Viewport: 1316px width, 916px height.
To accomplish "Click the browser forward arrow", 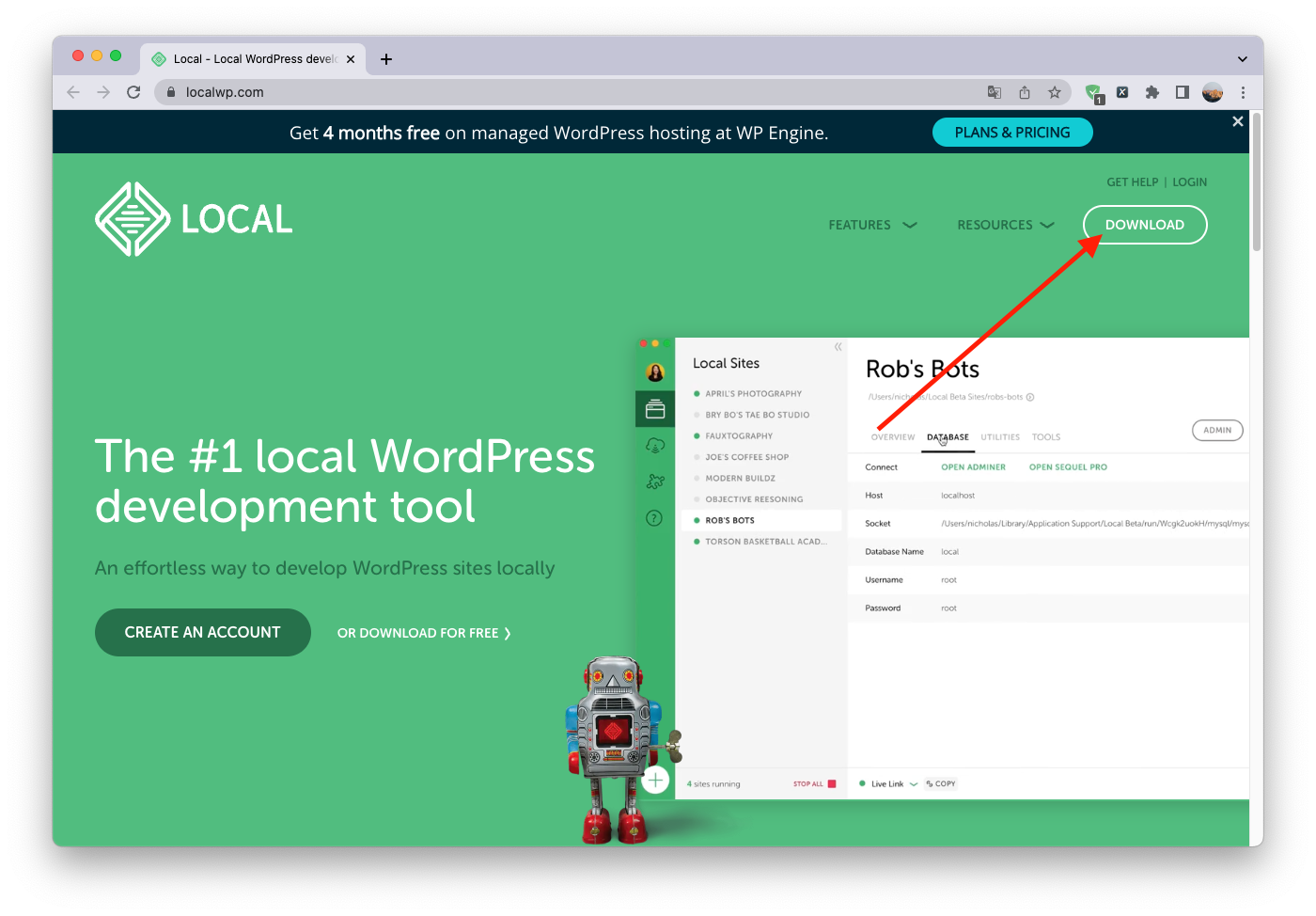I will 103,92.
